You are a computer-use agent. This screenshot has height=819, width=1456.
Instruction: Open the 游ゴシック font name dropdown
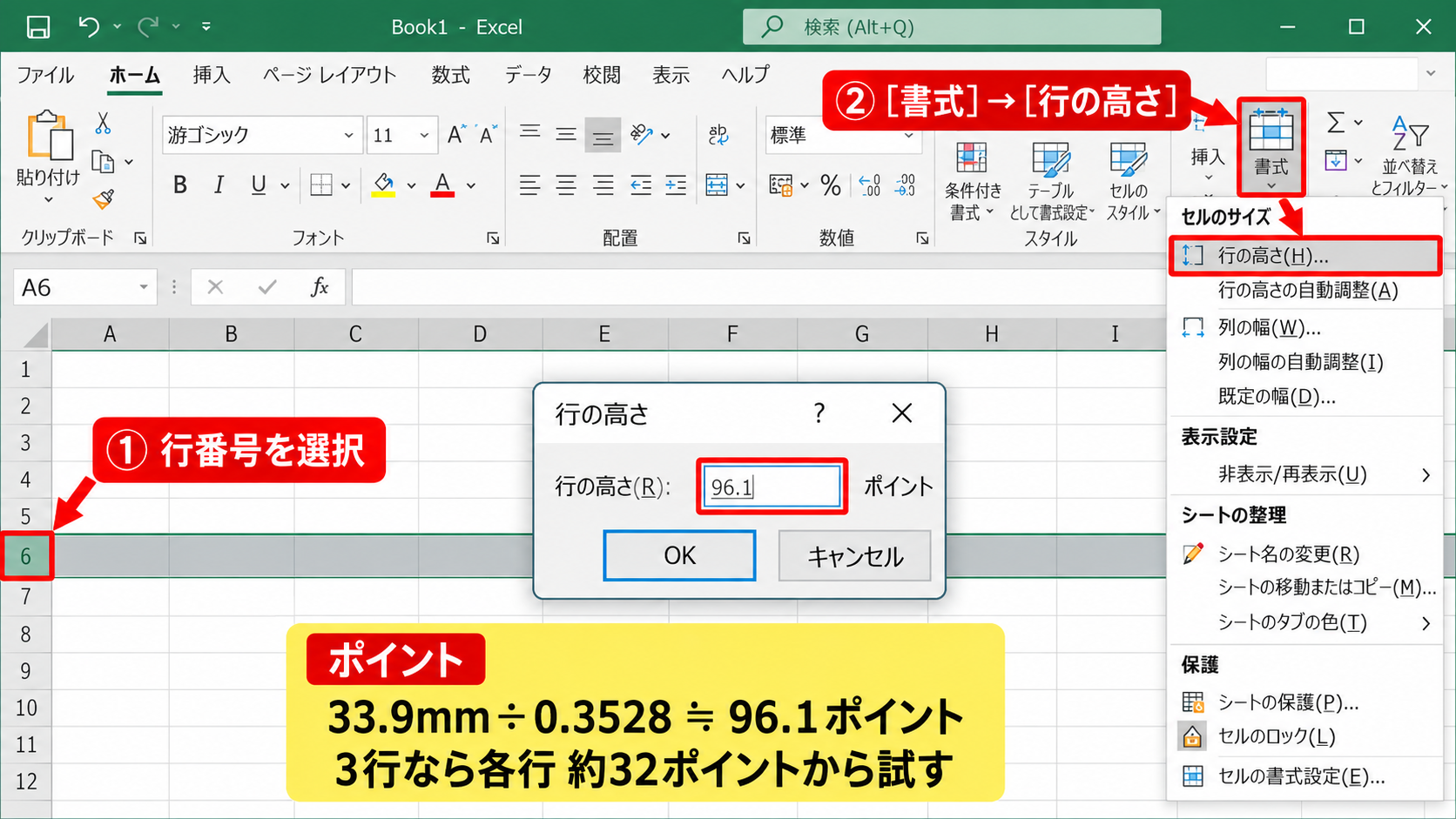click(x=348, y=136)
